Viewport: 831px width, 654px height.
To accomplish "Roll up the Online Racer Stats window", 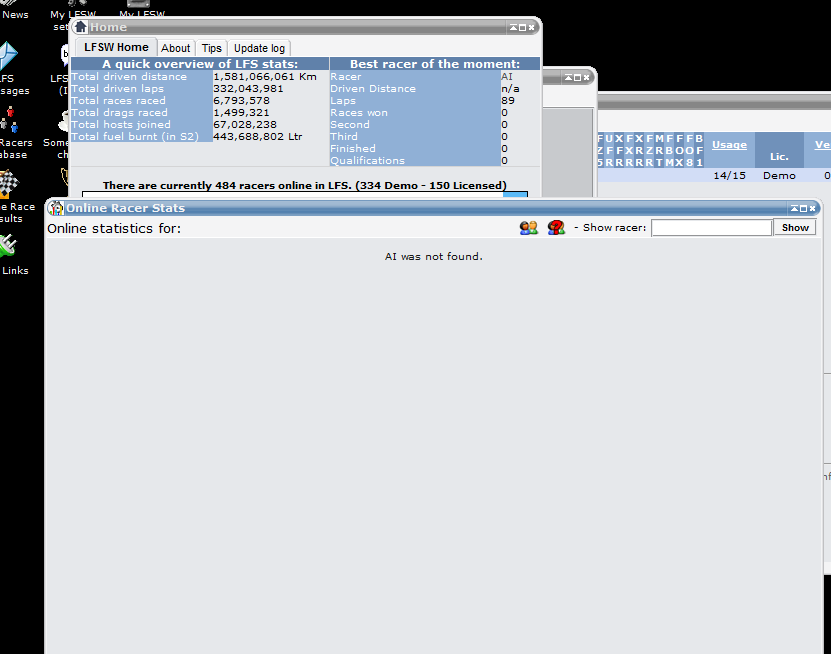I will click(794, 209).
